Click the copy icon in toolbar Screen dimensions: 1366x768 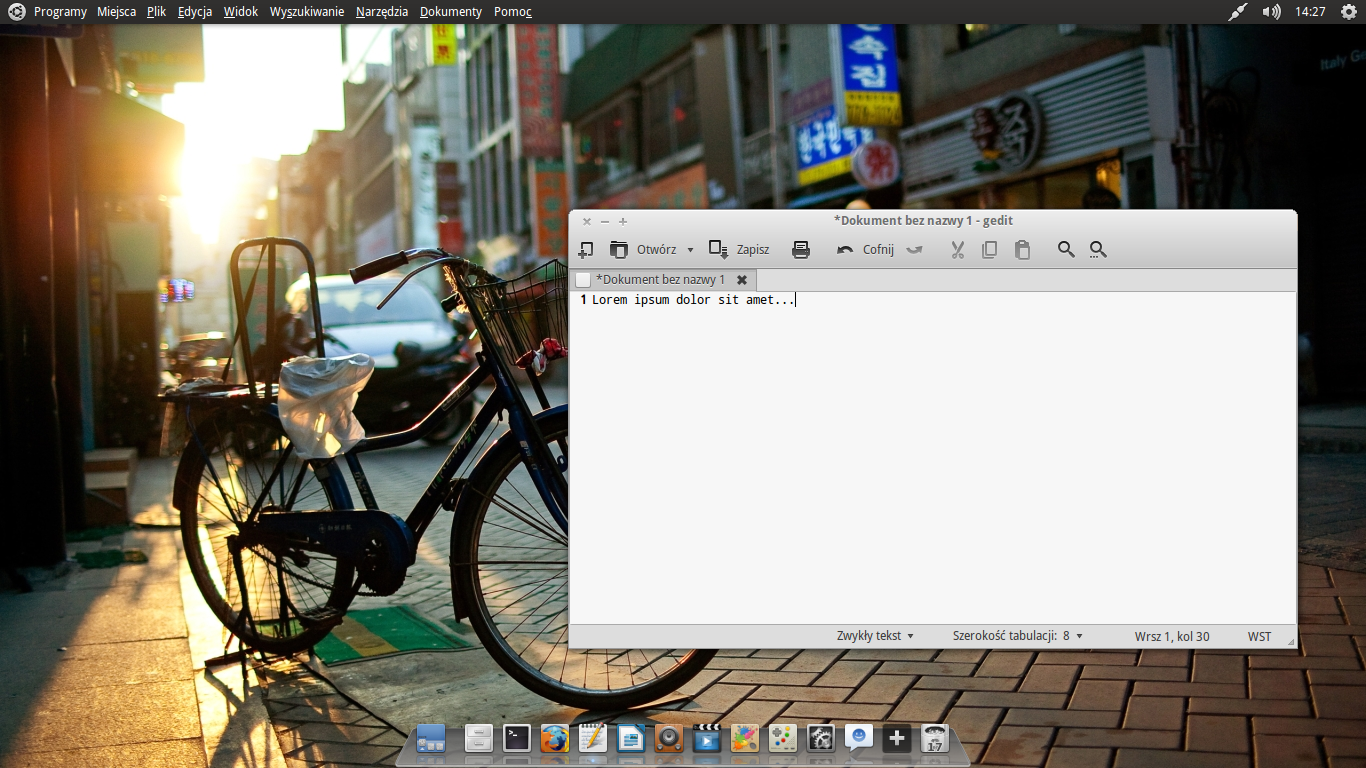pyautogui.click(x=990, y=250)
